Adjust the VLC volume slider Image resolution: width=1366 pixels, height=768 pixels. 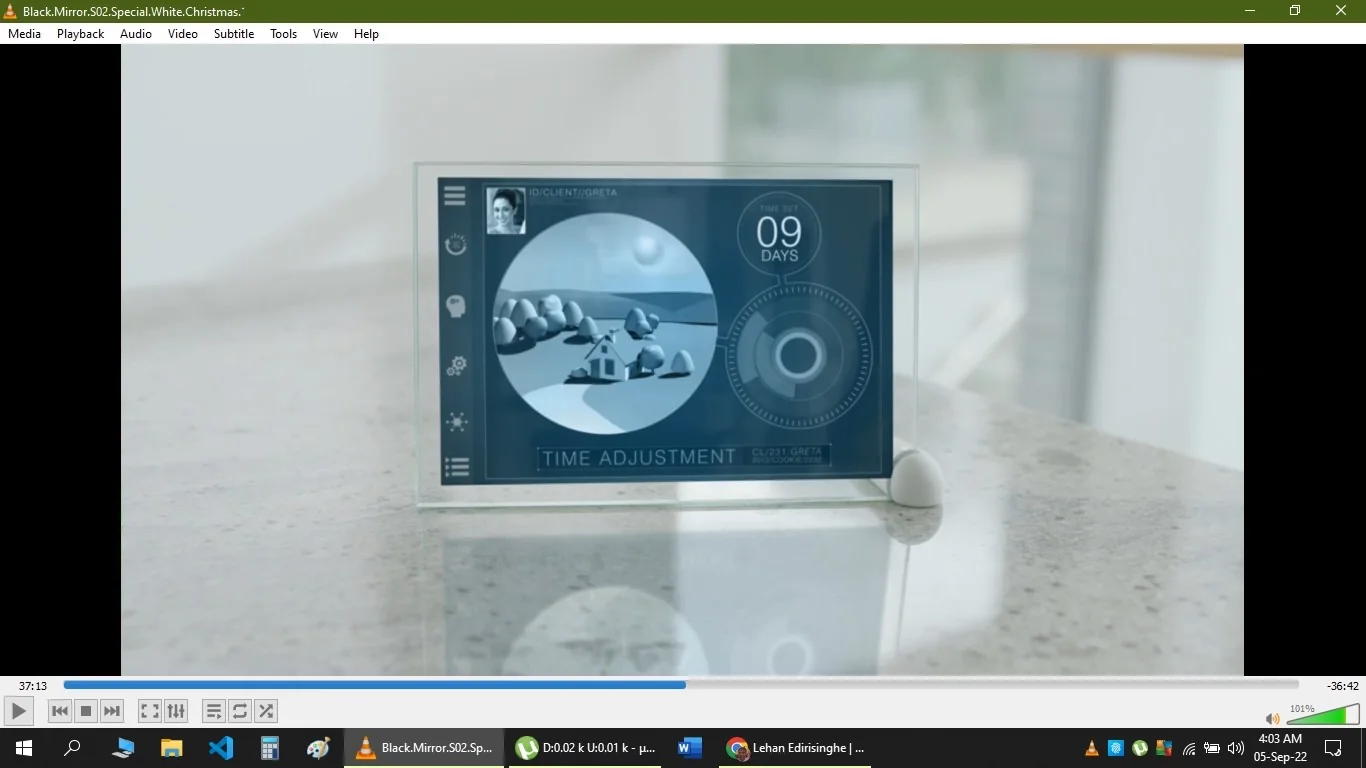click(1323, 714)
